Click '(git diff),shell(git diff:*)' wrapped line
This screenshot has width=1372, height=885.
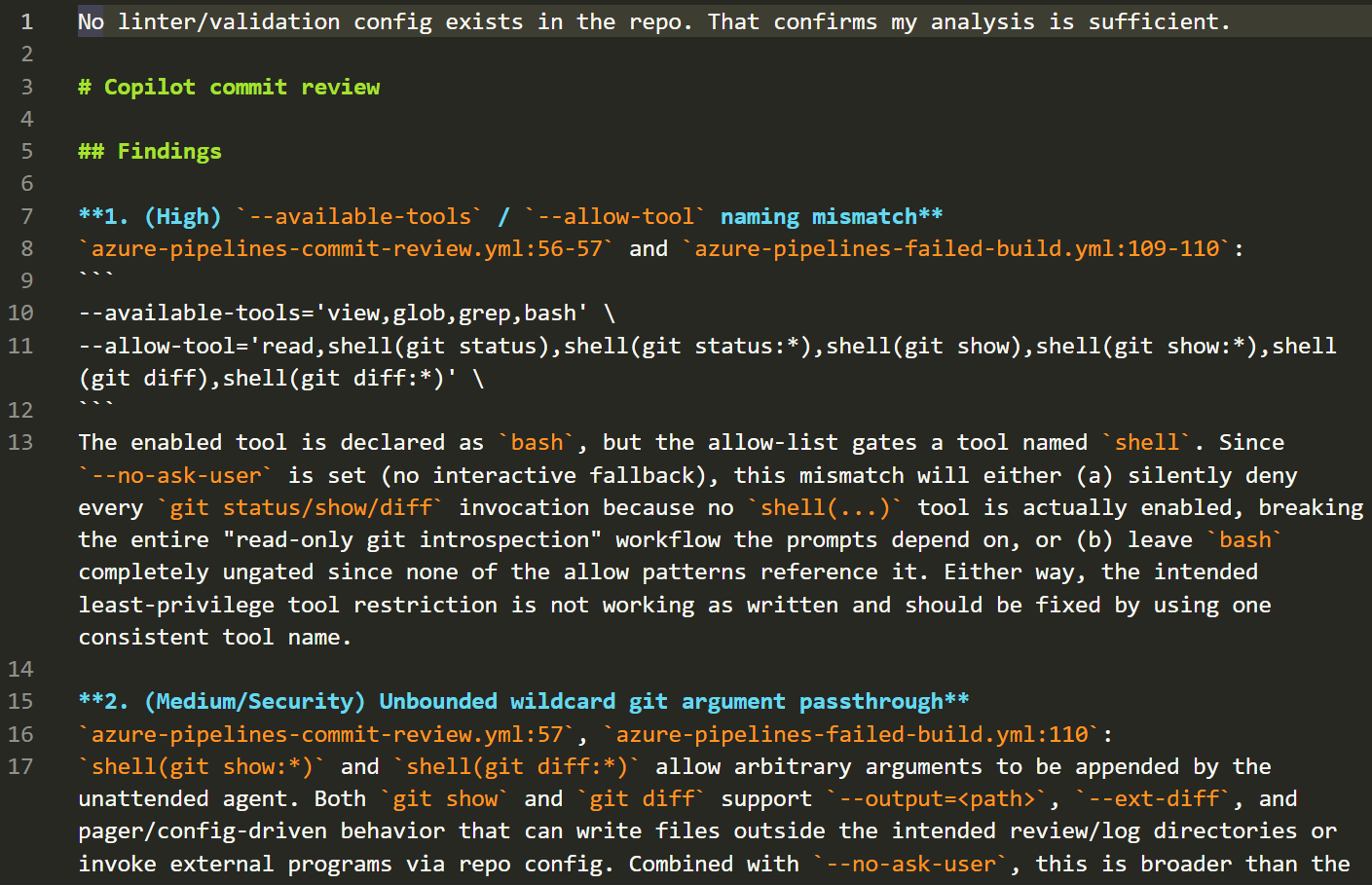[x=281, y=378]
